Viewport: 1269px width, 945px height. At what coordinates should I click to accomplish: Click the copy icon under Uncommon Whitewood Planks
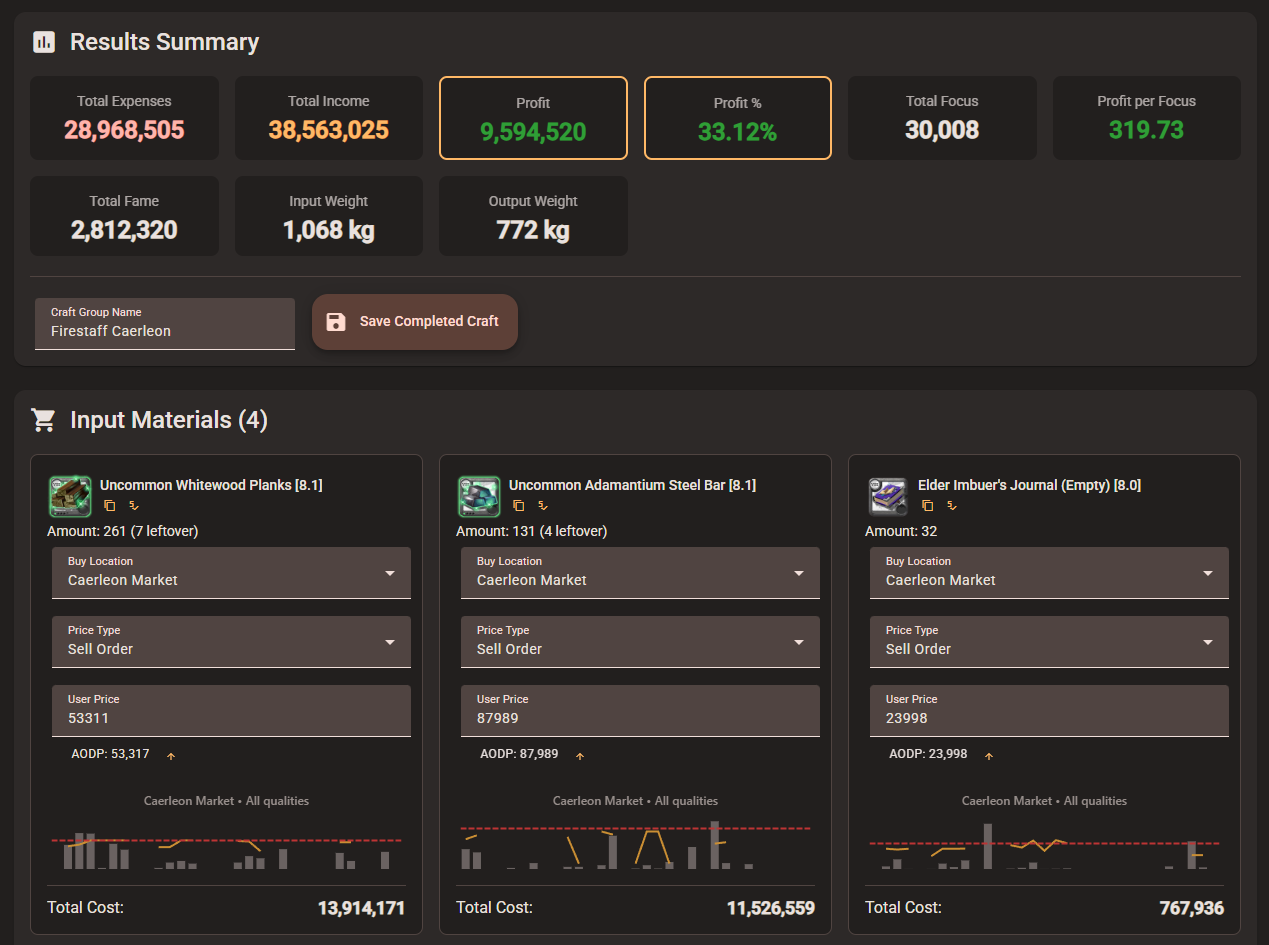coord(110,506)
